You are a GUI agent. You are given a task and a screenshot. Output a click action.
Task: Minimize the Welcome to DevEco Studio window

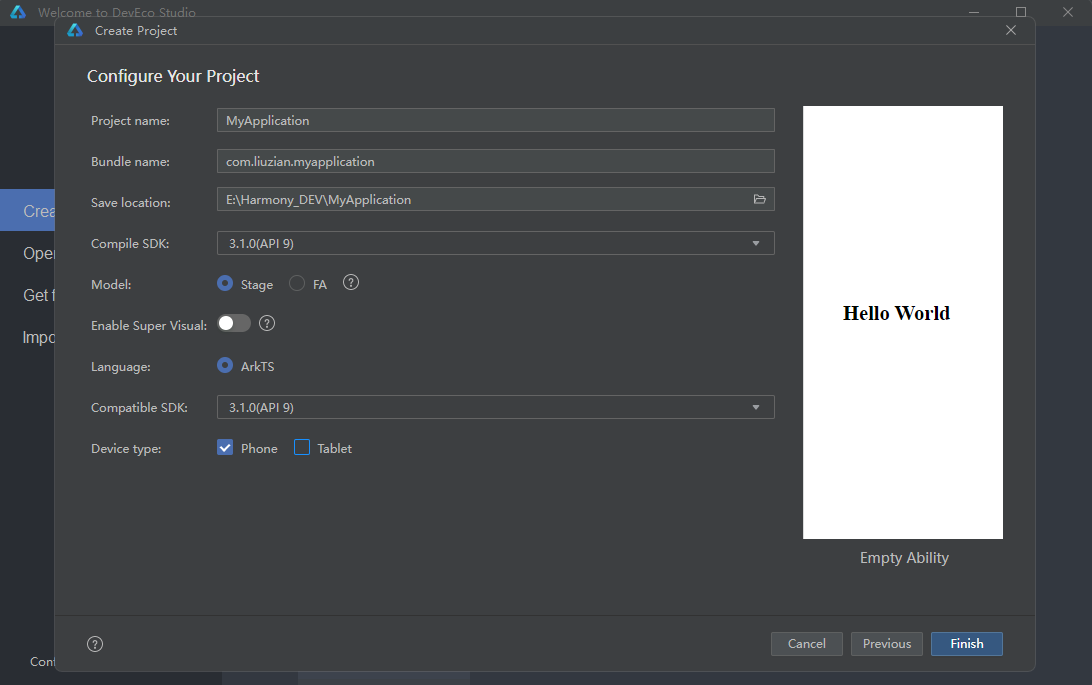pyautogui.click(x=974, y=12)
